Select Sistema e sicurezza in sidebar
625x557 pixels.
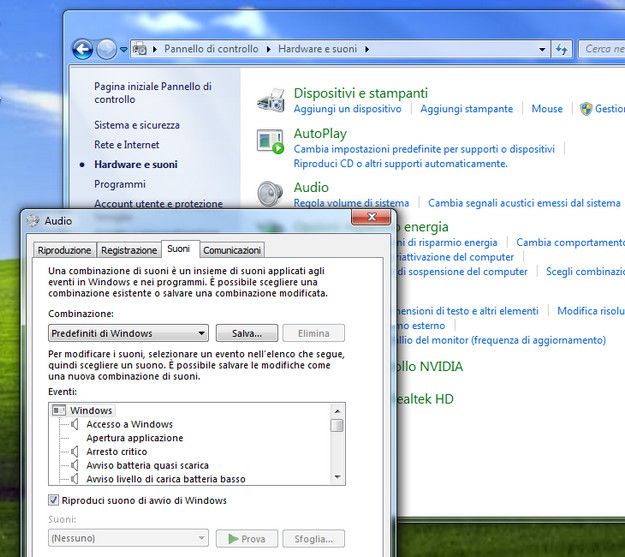[x=137, y=125]
